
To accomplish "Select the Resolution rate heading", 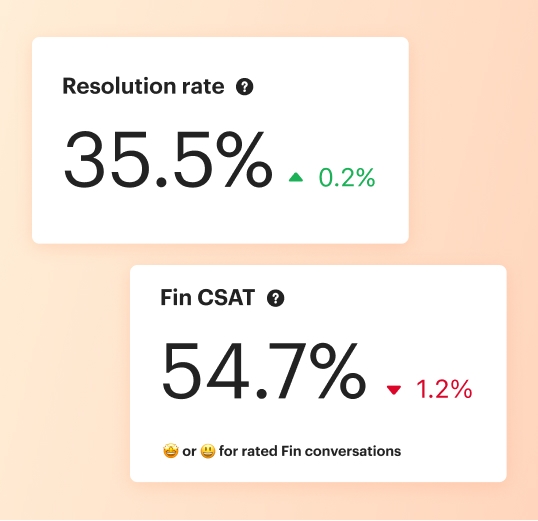I will tap(143, 86).
